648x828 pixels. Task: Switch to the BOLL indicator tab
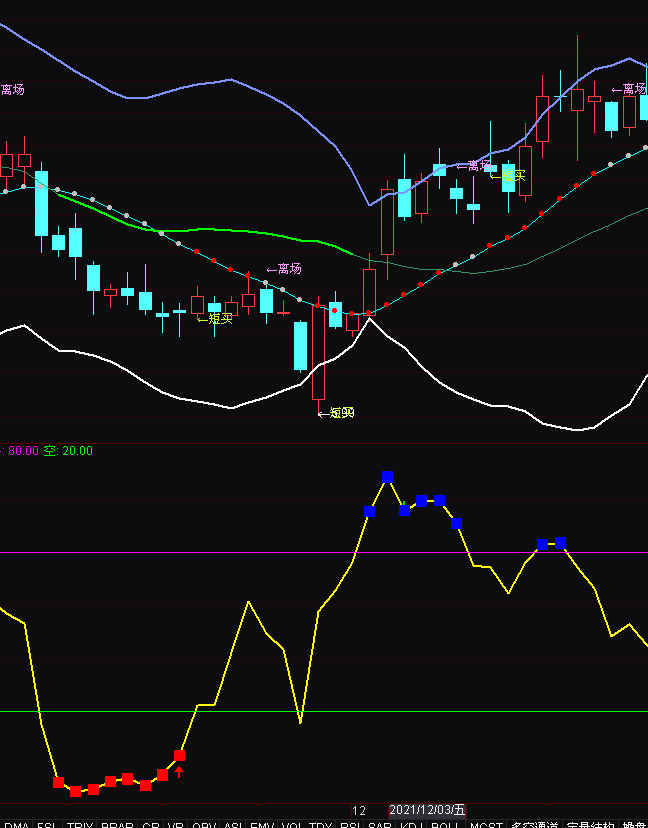pyautogui.click(x=445, y=822)
